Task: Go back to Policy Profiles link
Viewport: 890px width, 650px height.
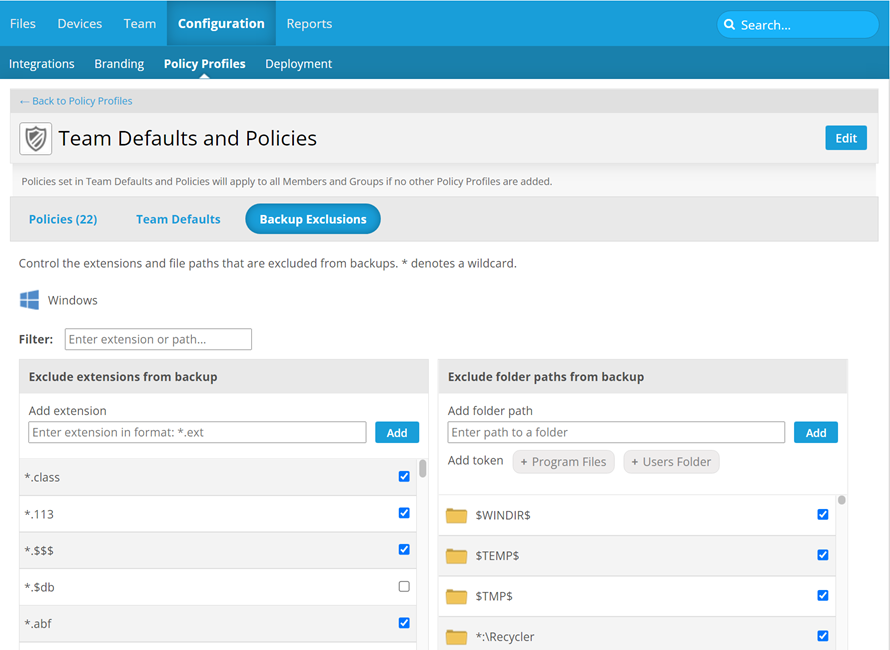Action: (76, 101)
